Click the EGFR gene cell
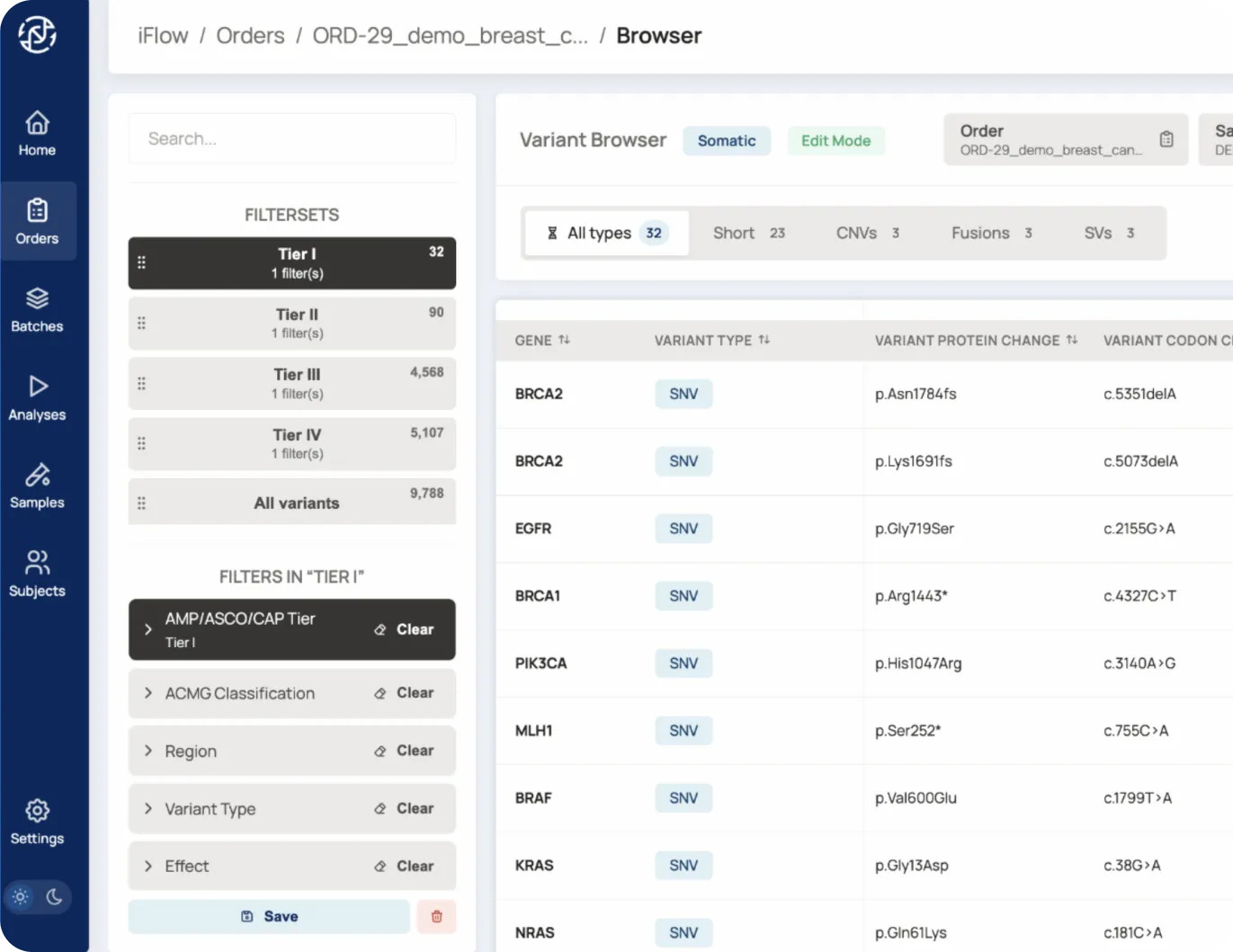The height and width of the screenshot is (952, 1233). (x=533, y=529)
